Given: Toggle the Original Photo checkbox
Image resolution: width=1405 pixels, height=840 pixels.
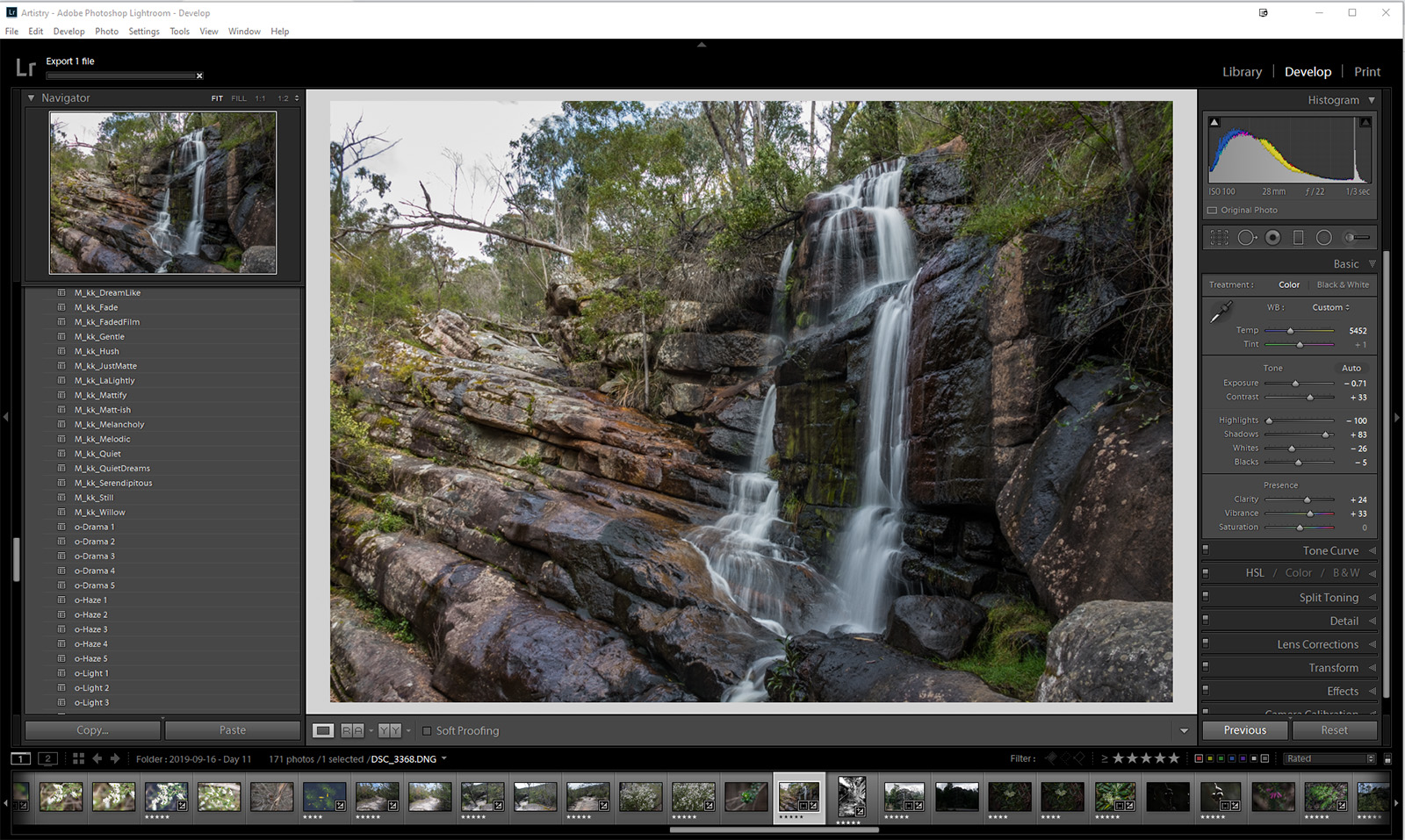Looking at the screenshot, I should click(1213, 211).
